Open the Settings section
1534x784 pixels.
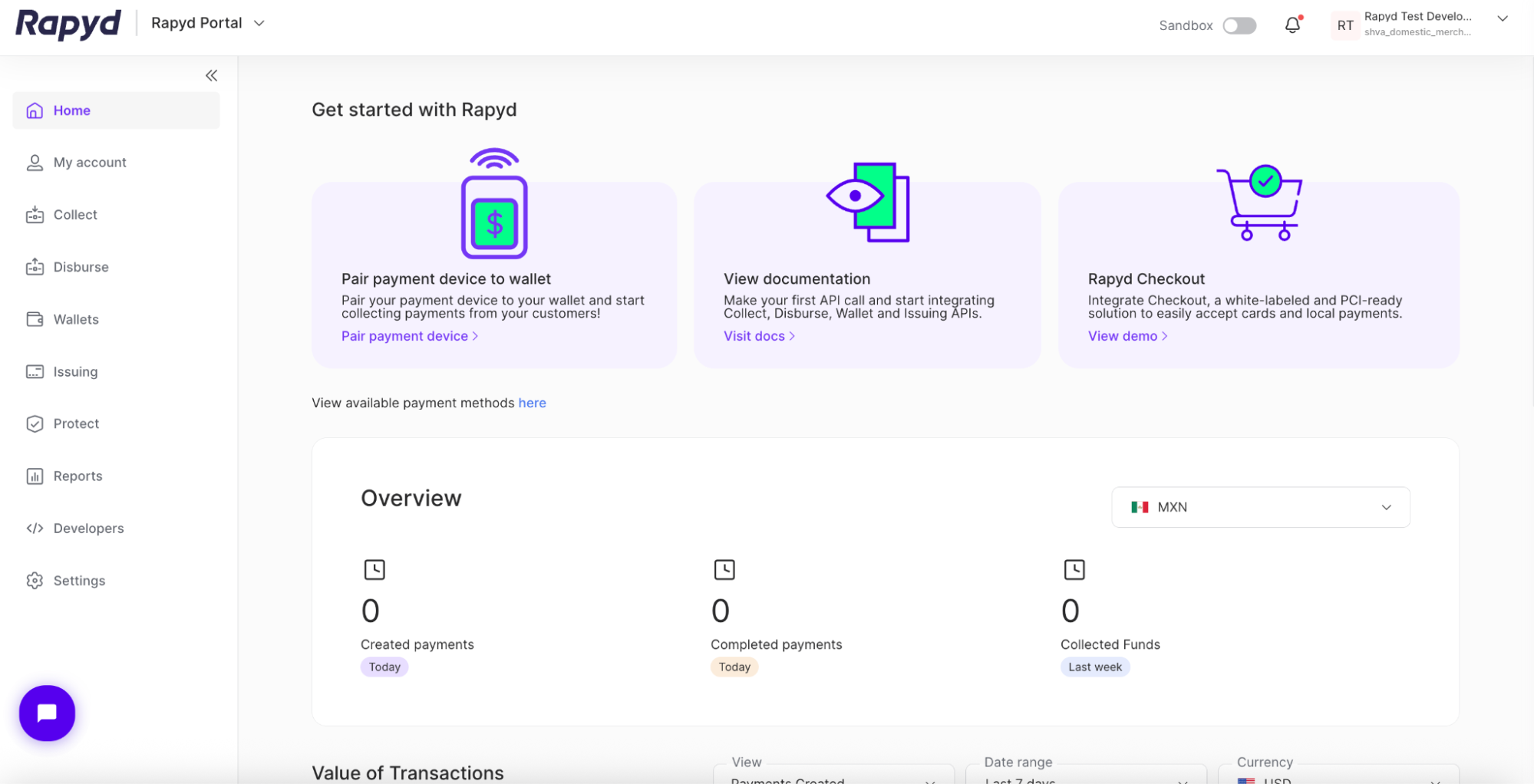click(x=80, y=580)
